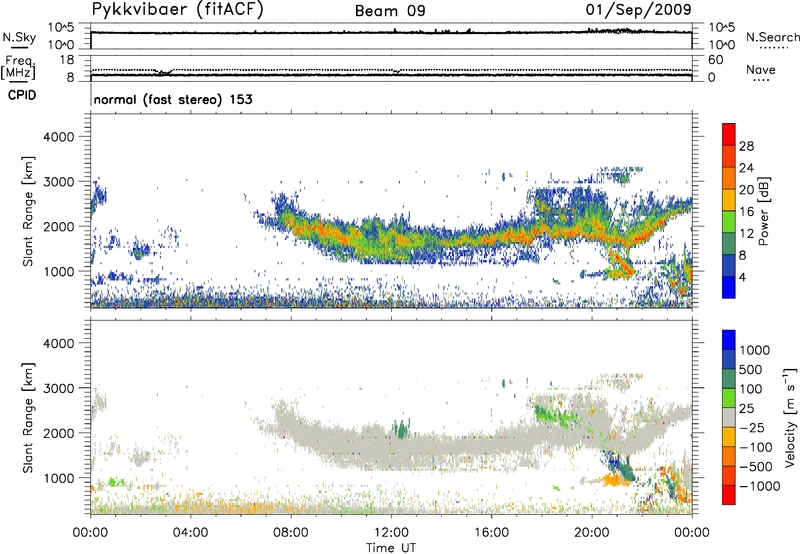Select the 1000 tick of the Velocity panel
The image size is (800, 554).
pos(59,478)
